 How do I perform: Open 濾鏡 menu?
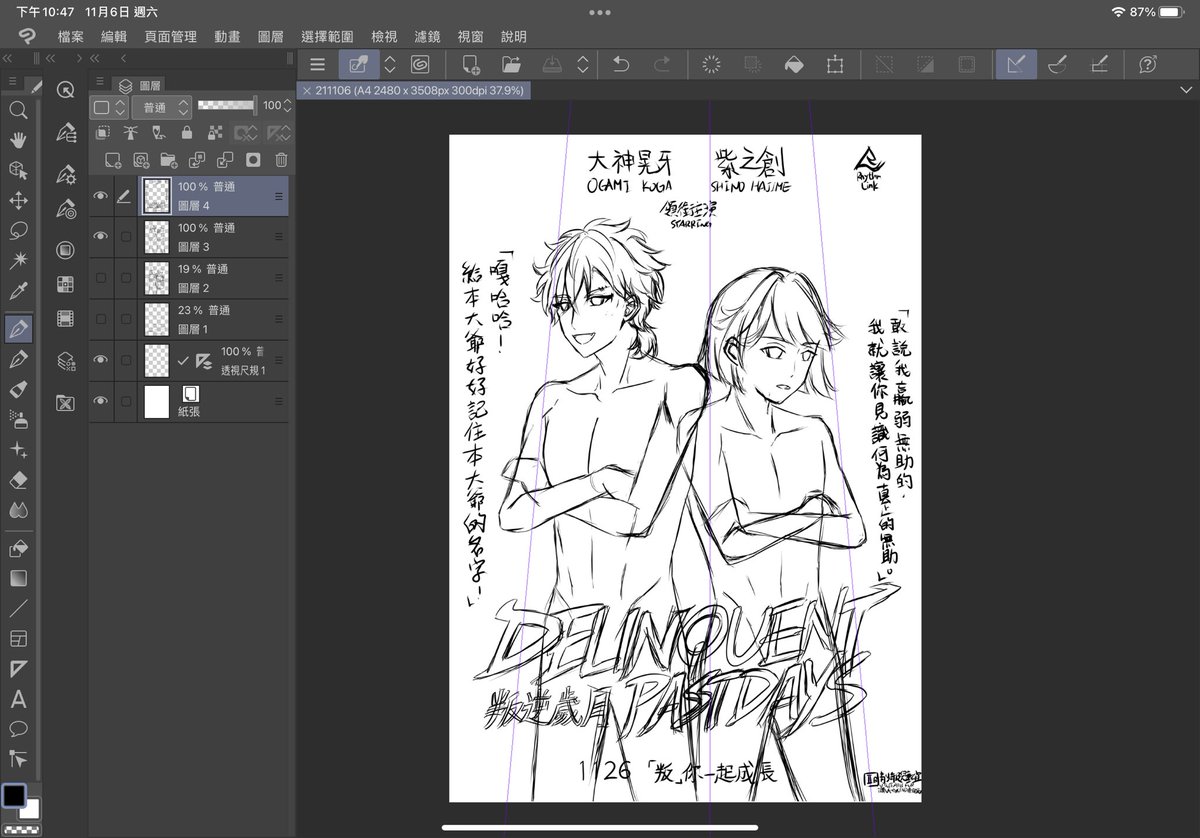click(427, 36)
